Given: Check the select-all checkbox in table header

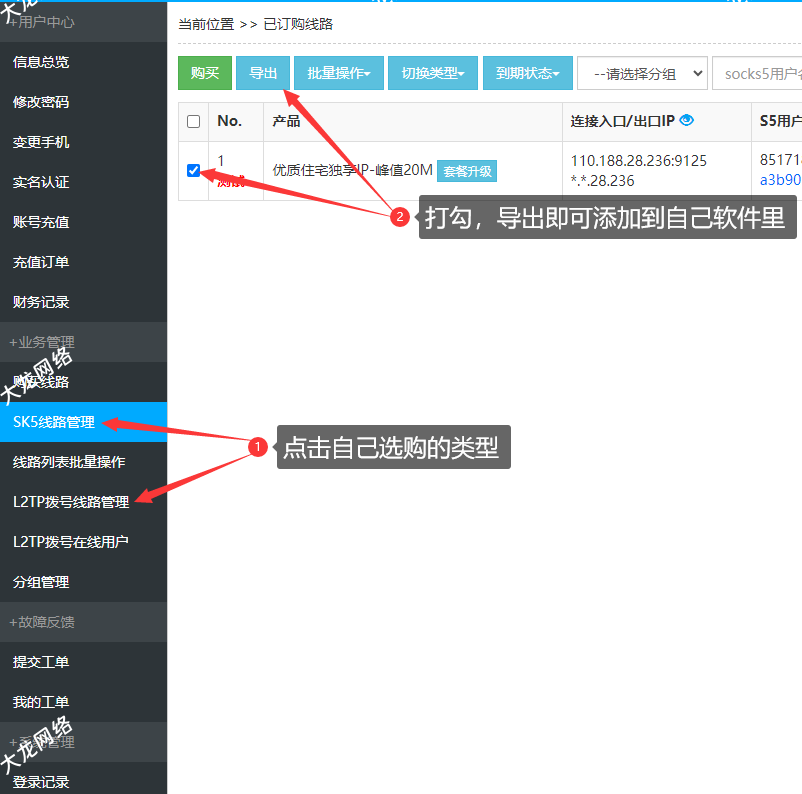Looking at the screenshot, I should tap(194, 121).
